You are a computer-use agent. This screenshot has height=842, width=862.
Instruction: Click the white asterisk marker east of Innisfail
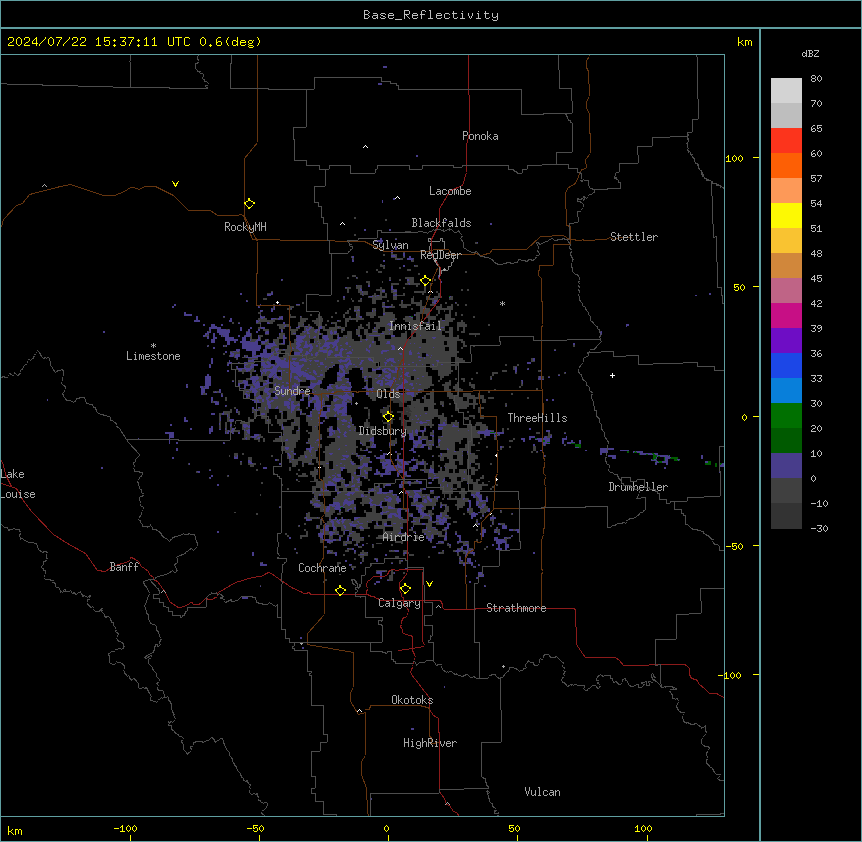click(x=502, y=303)
